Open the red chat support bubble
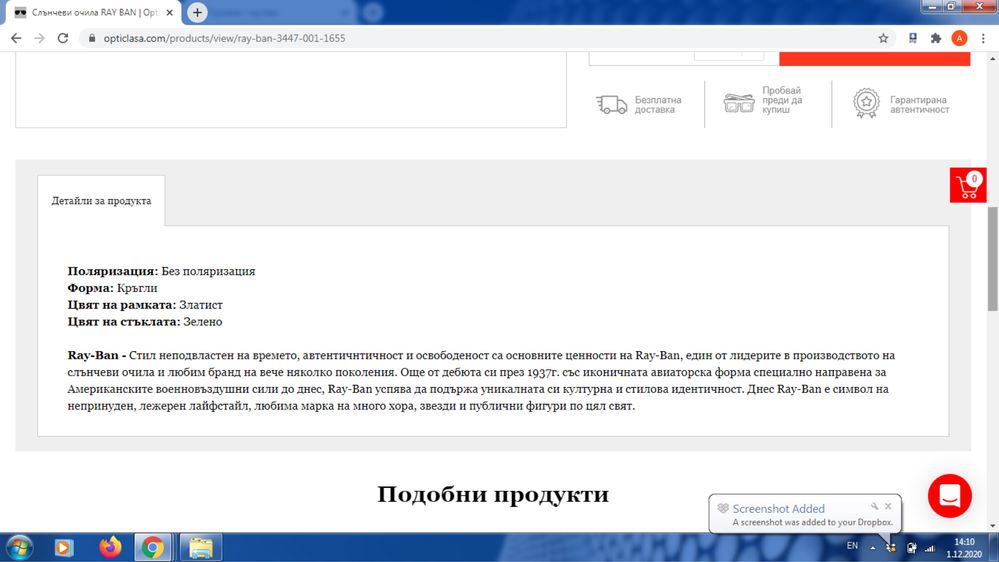The height and width of the screenshot is (562, 999). (949, 496)
